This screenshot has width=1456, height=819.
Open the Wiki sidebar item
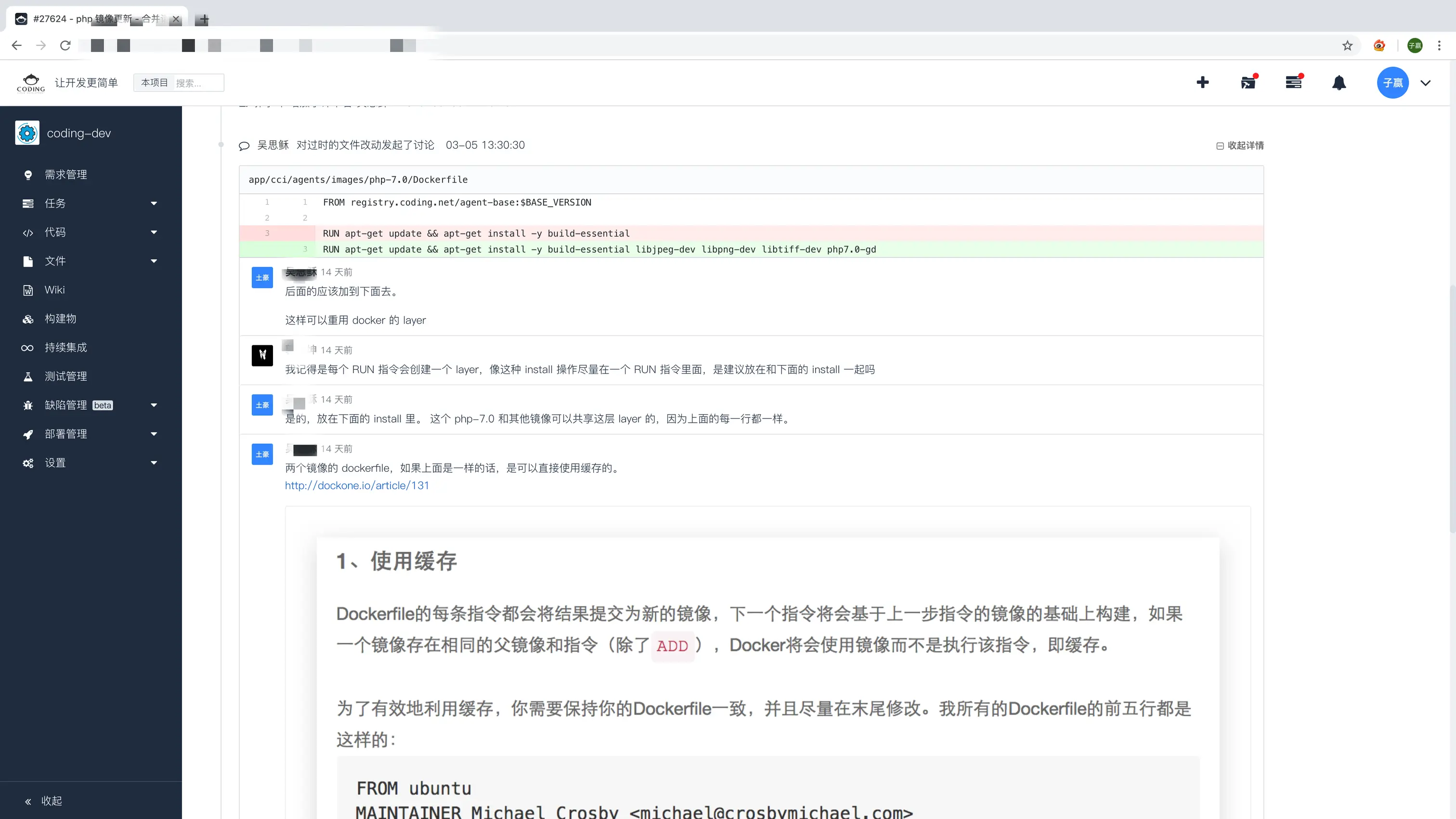coord(54,289)
